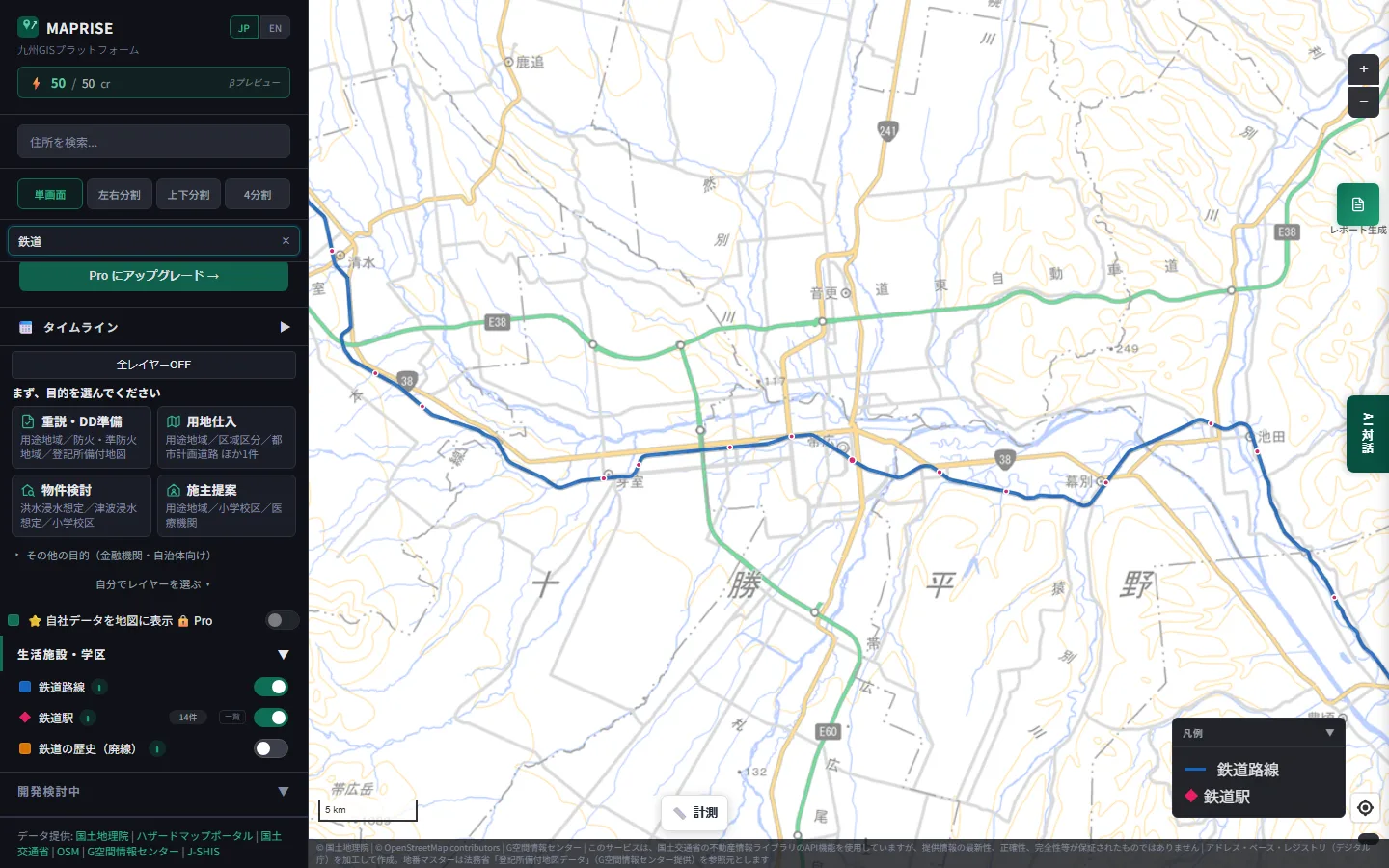Click the 施主提案 house icon
The image size is (1389, 868).
[x=174, y=490]
